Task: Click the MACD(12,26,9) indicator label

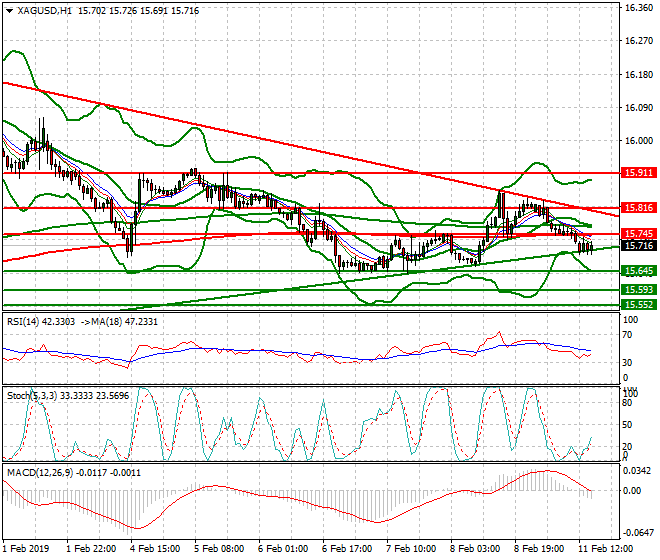Action: point(40,473)
